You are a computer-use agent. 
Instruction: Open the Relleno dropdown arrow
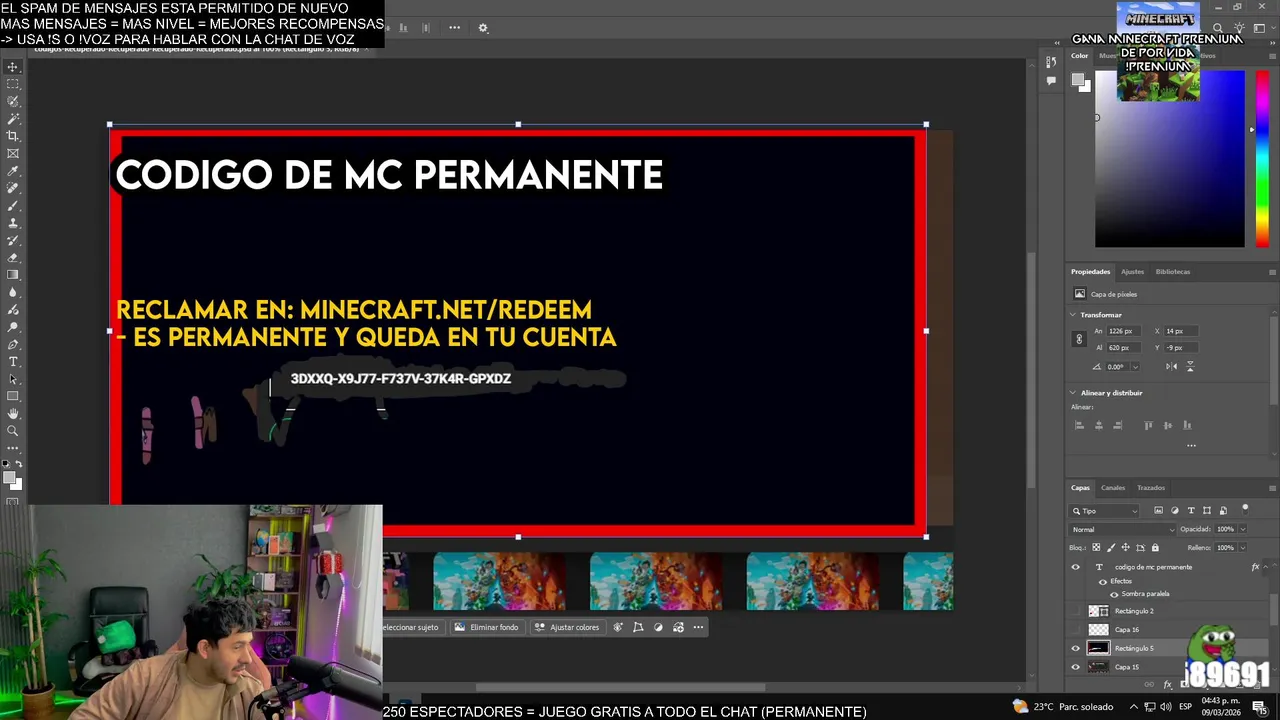(1243, 548)
